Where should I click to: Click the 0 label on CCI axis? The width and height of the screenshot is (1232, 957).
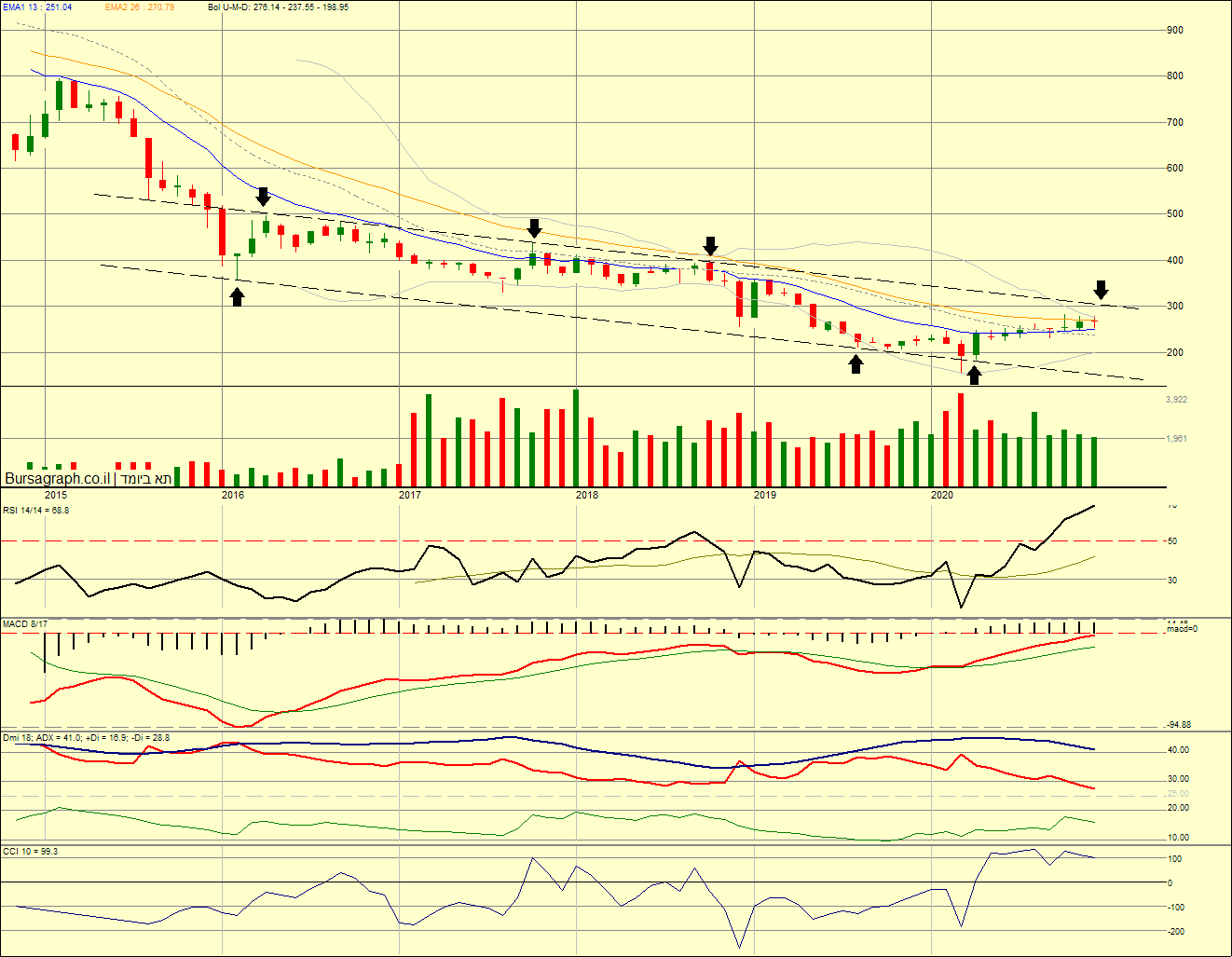(x=1170, y=883)
